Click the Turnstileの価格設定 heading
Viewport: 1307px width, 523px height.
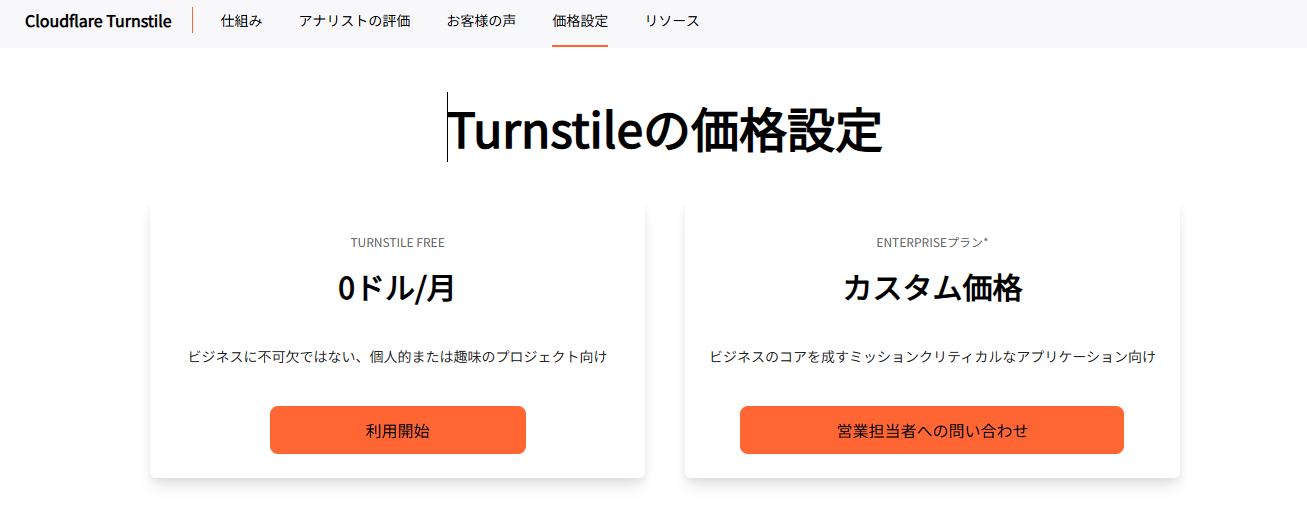point(664,130)
